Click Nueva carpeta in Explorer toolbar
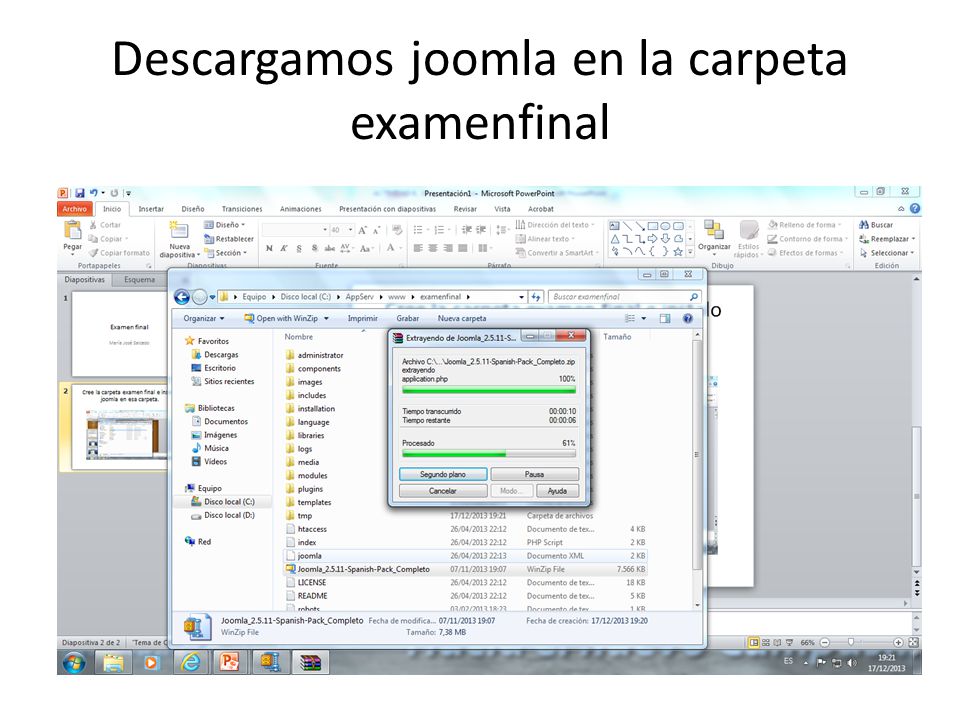 pyautogui.click(x=462, y=318)
